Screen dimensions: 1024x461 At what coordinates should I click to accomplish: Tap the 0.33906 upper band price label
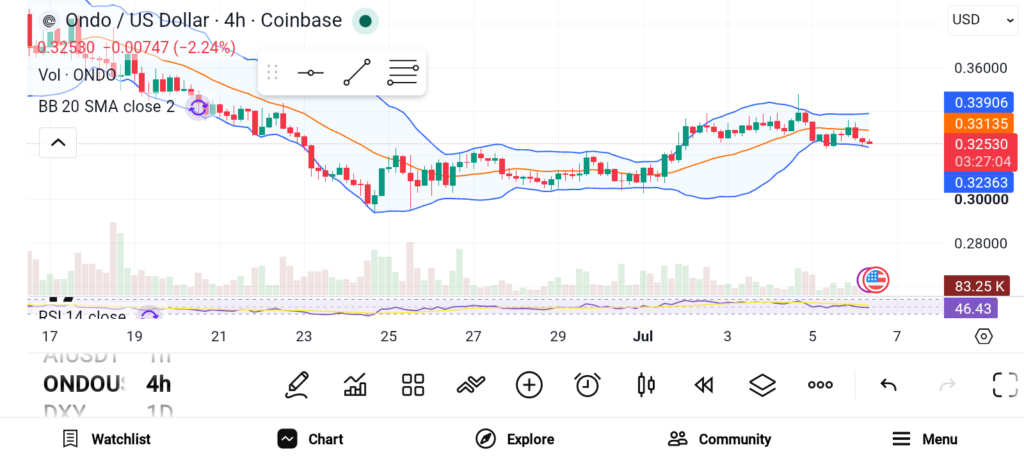[978, 103]
